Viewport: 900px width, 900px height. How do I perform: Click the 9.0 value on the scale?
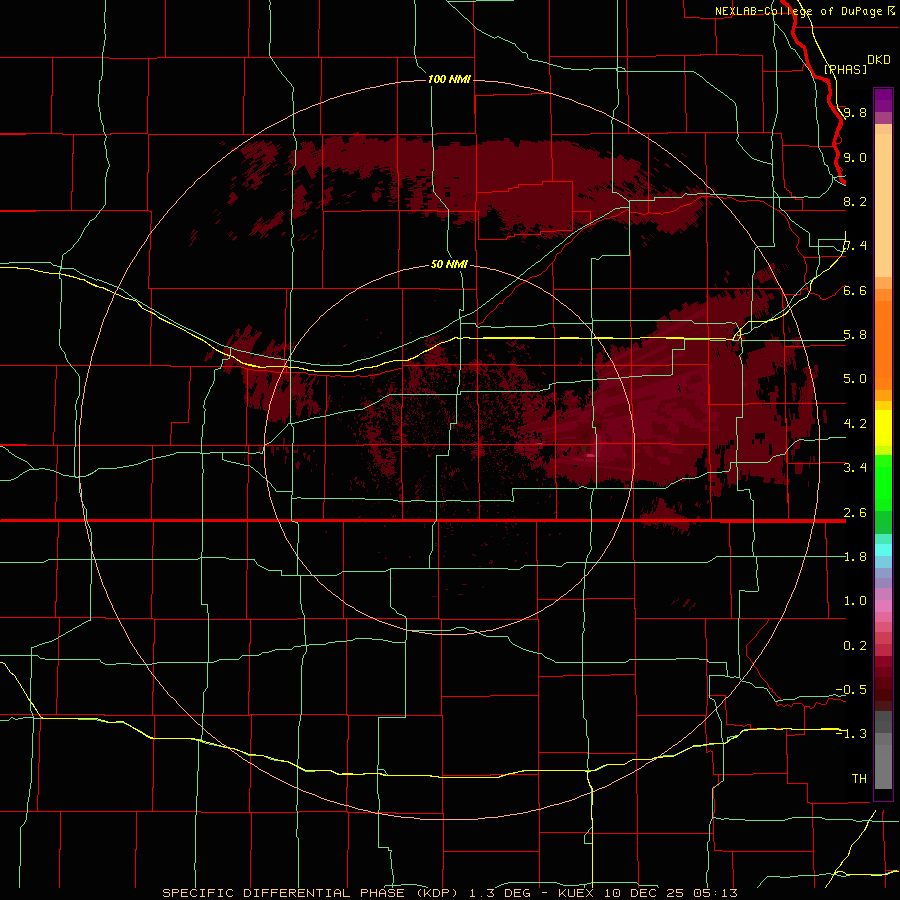click(x=855, y=158)
